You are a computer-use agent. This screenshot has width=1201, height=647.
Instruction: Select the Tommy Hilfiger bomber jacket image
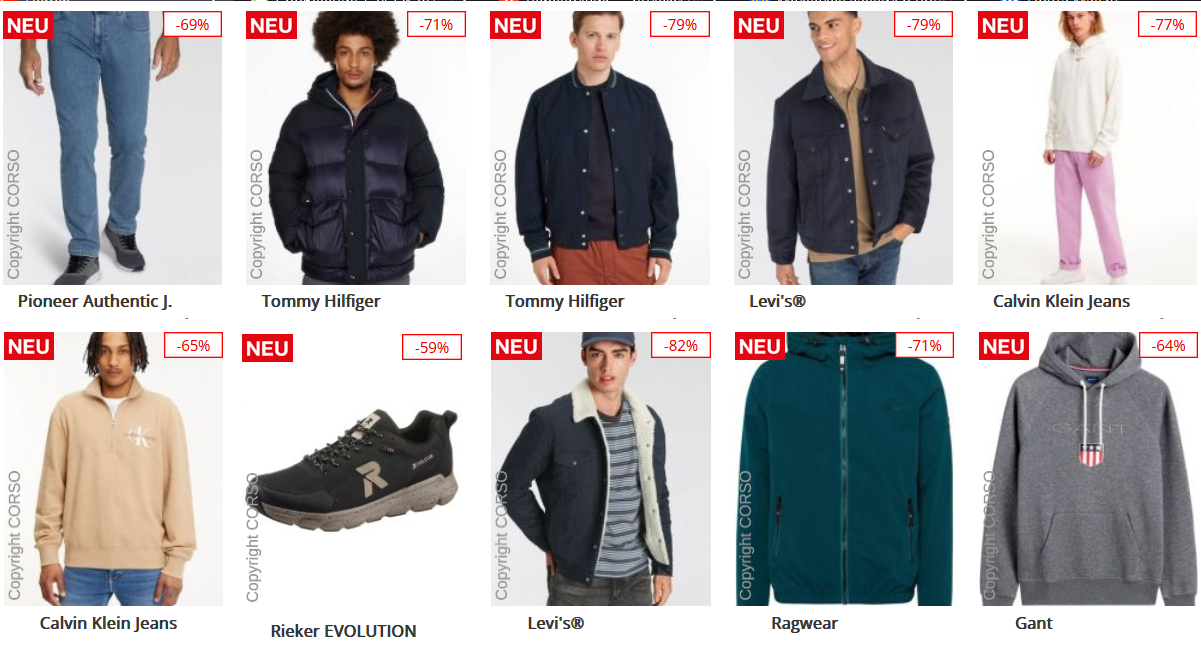click(x=599, y=148)
